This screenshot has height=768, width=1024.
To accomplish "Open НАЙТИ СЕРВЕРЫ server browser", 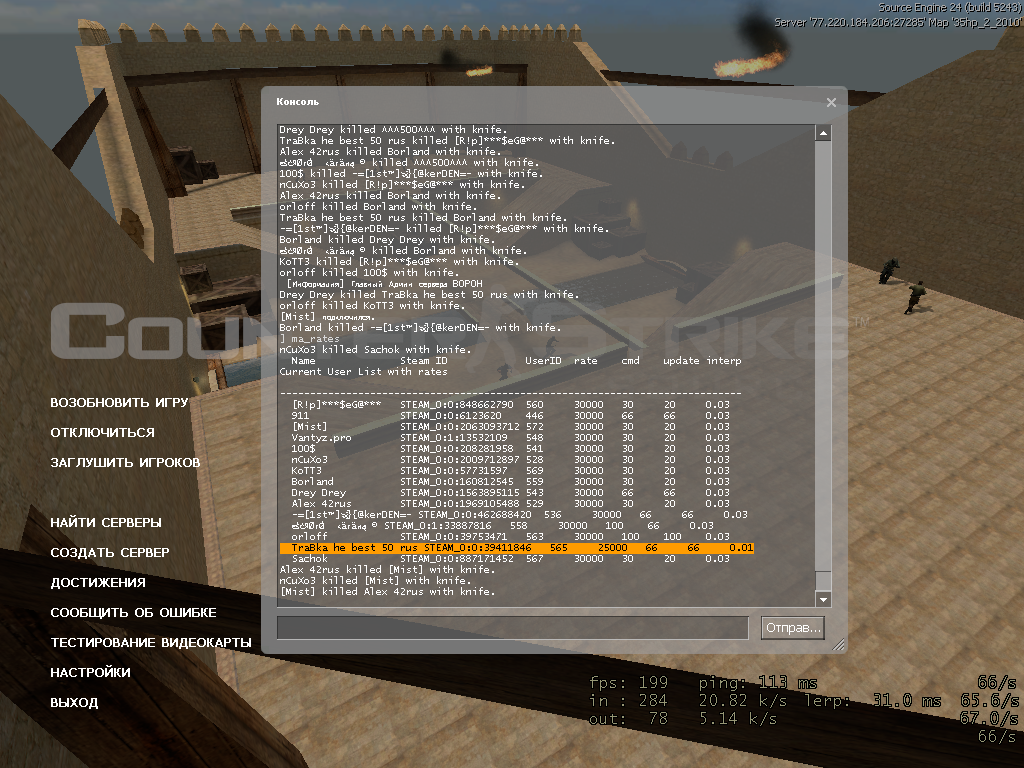I will 106,522.
